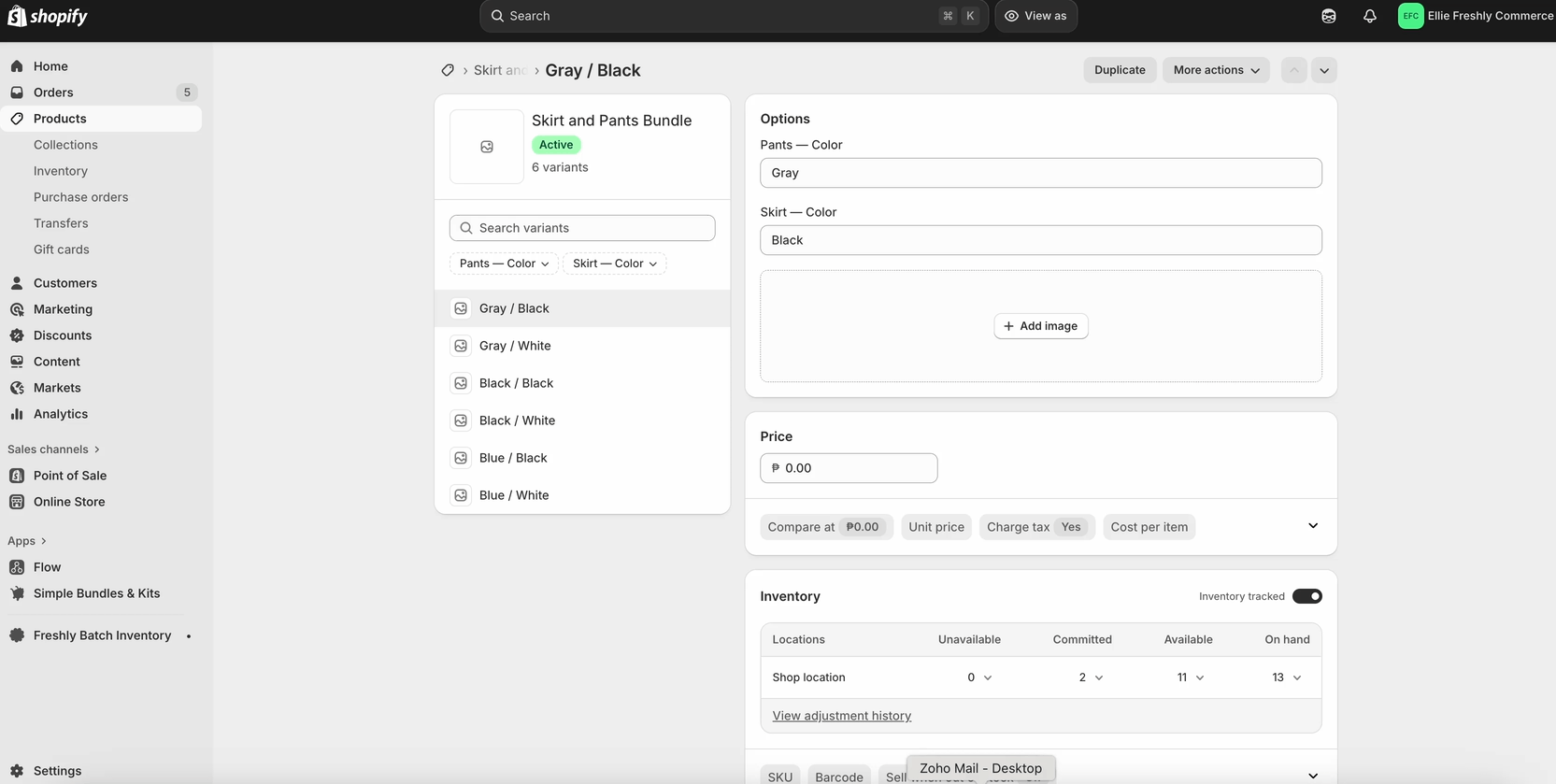Click the Orders count badge 5
Viewport: 1556px width, 784px height.
point(187,93)
